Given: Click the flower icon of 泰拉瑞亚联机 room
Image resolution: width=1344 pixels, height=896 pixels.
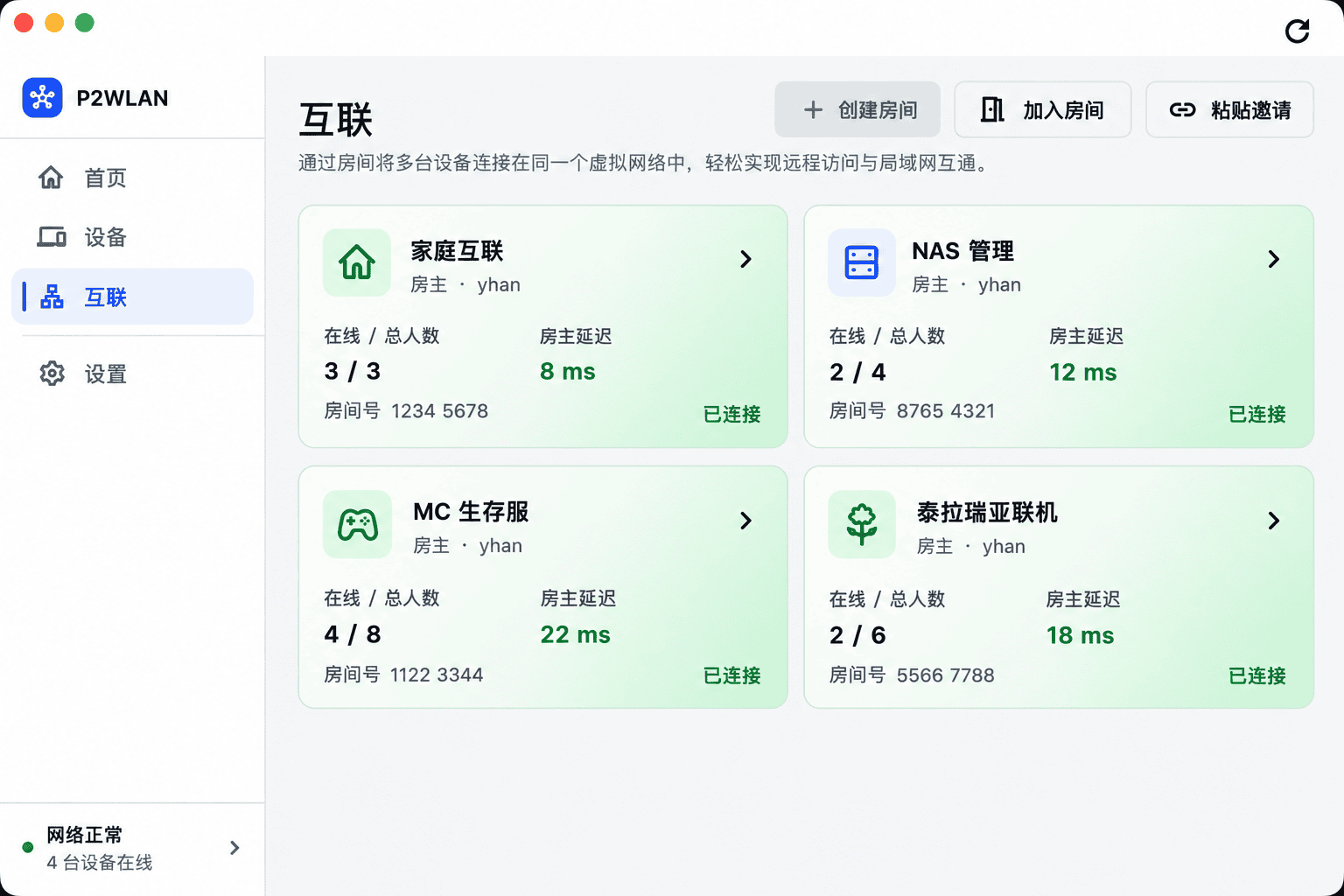Looking at the screenshot, I should click(x=862, y=524).
